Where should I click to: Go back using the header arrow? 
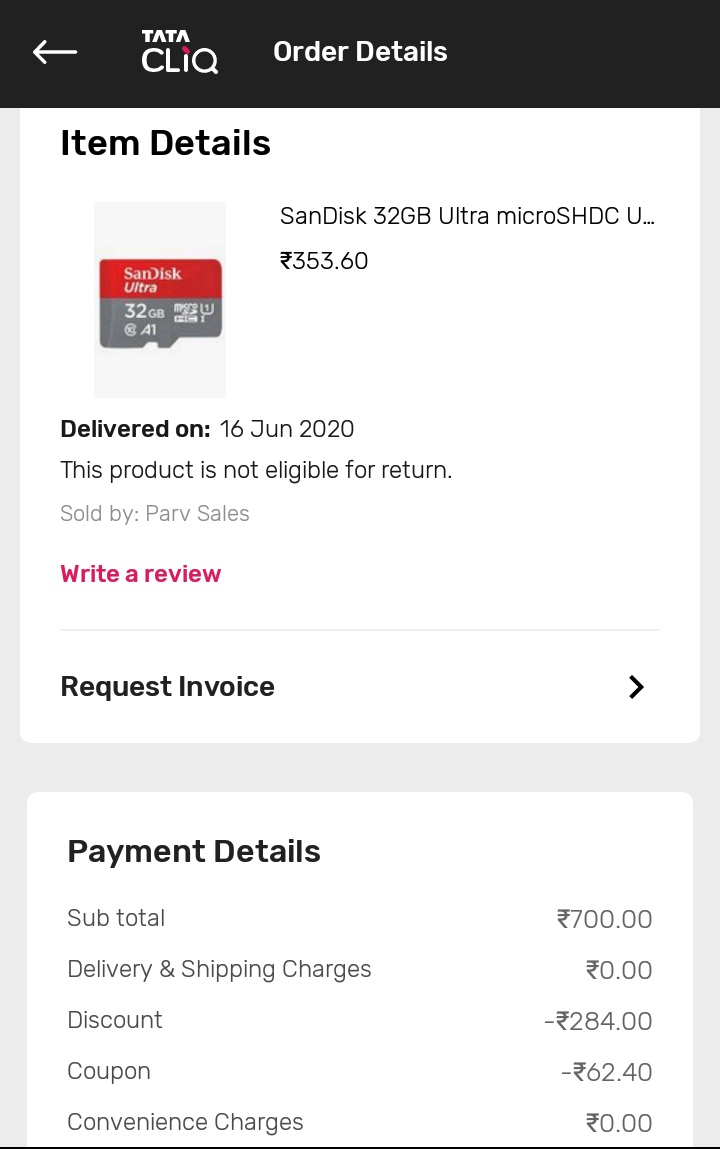[55, 52]
